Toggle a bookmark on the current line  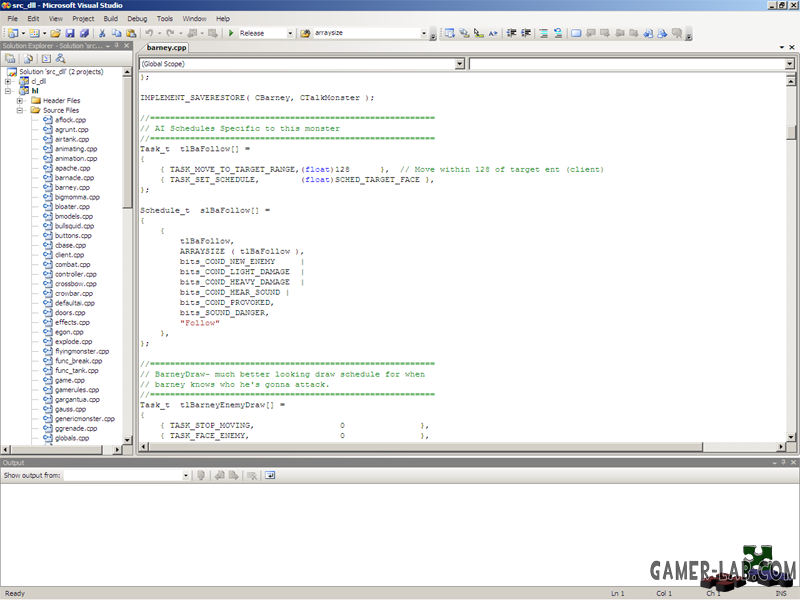click(x=576, y=33)
